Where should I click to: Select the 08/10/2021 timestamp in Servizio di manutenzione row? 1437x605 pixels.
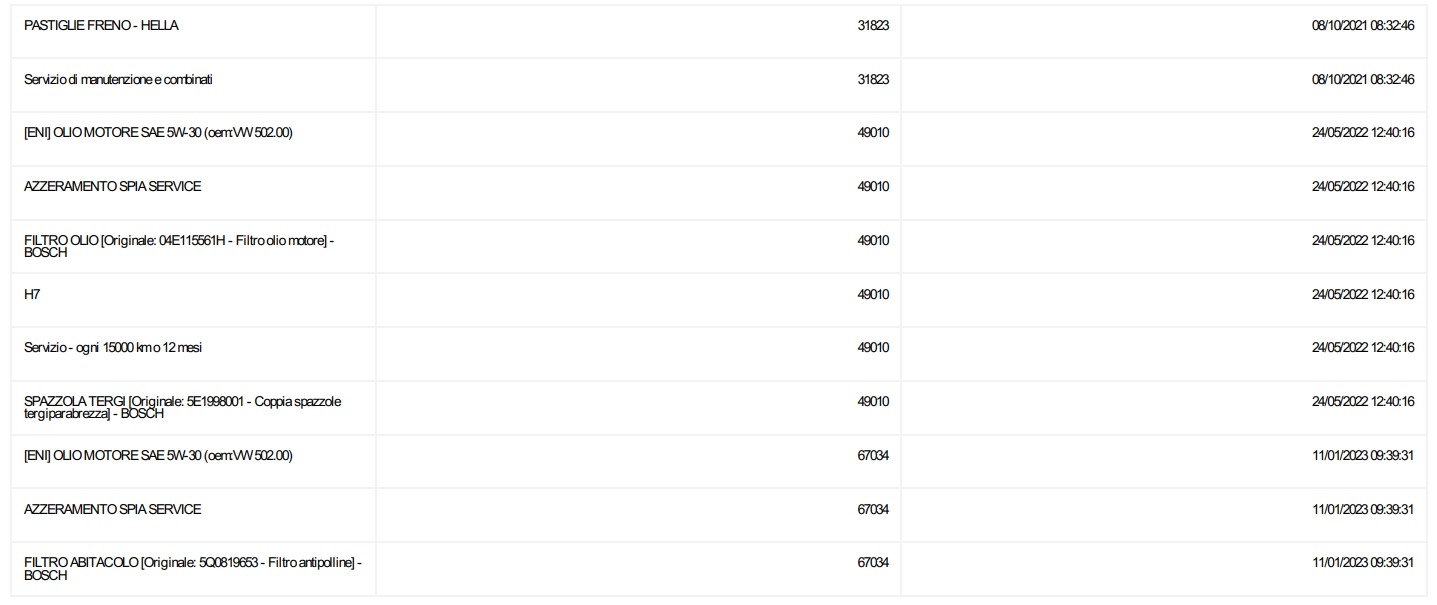coord(1363,80)
